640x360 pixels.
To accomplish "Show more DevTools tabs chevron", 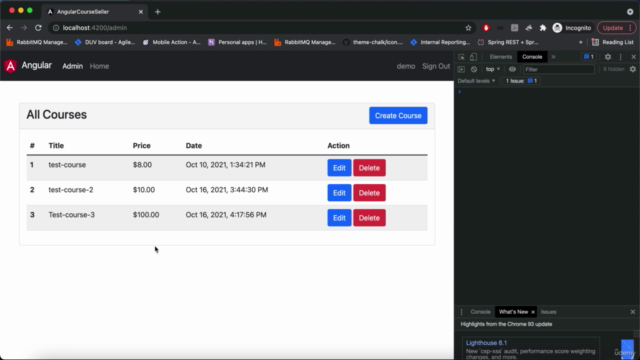I will coord(553,57).
